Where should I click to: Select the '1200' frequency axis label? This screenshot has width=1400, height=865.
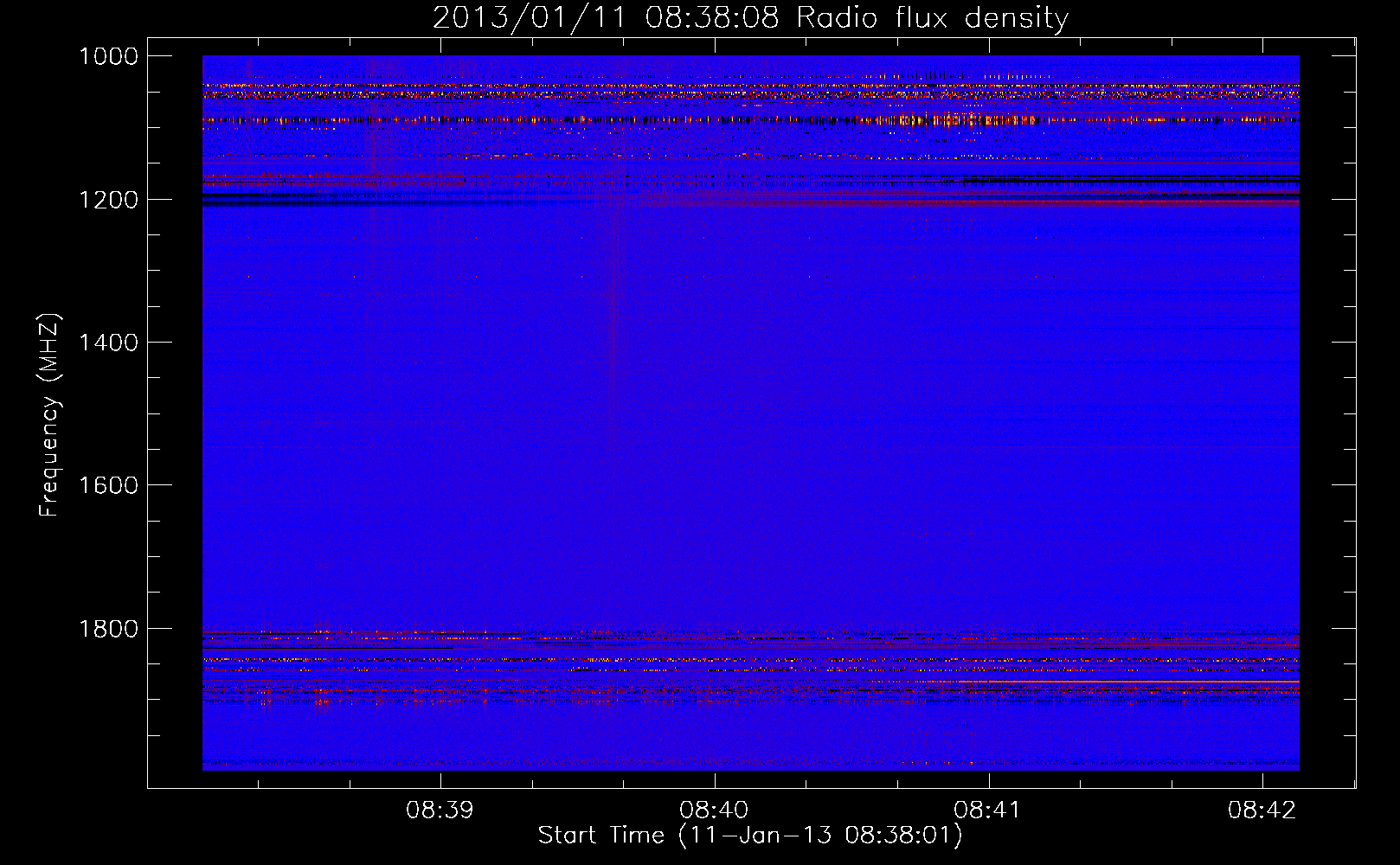click(x=108, y=200)
